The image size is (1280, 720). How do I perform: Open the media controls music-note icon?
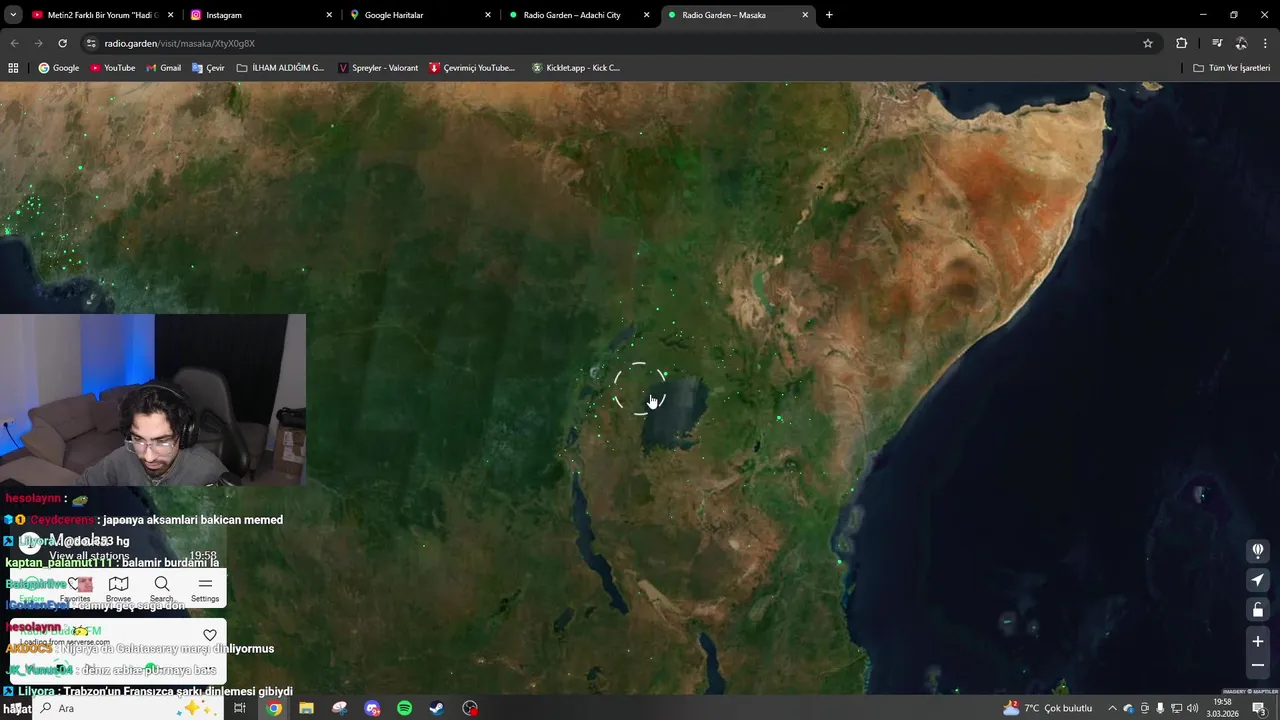[x=1217, y=43]
